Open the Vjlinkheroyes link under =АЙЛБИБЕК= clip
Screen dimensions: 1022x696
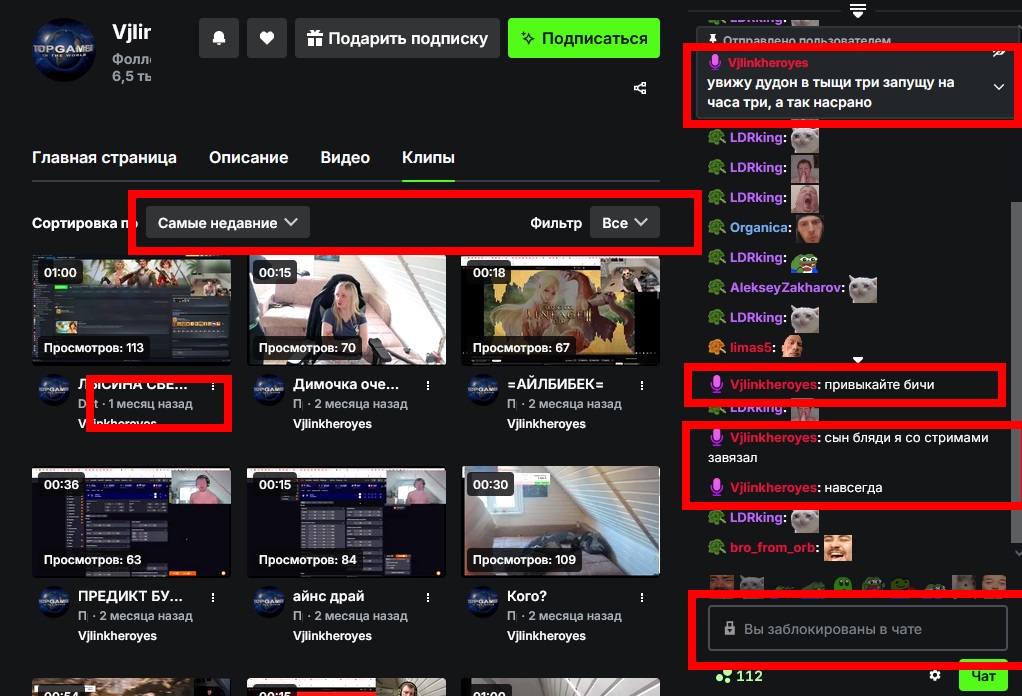546,424
